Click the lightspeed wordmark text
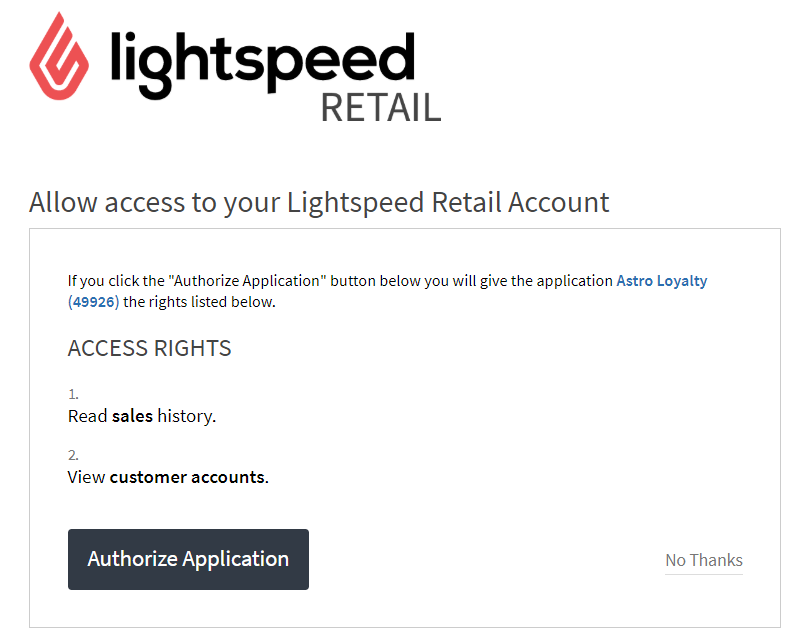Viewport: 808px width, 640px height. tap(263, 64)
